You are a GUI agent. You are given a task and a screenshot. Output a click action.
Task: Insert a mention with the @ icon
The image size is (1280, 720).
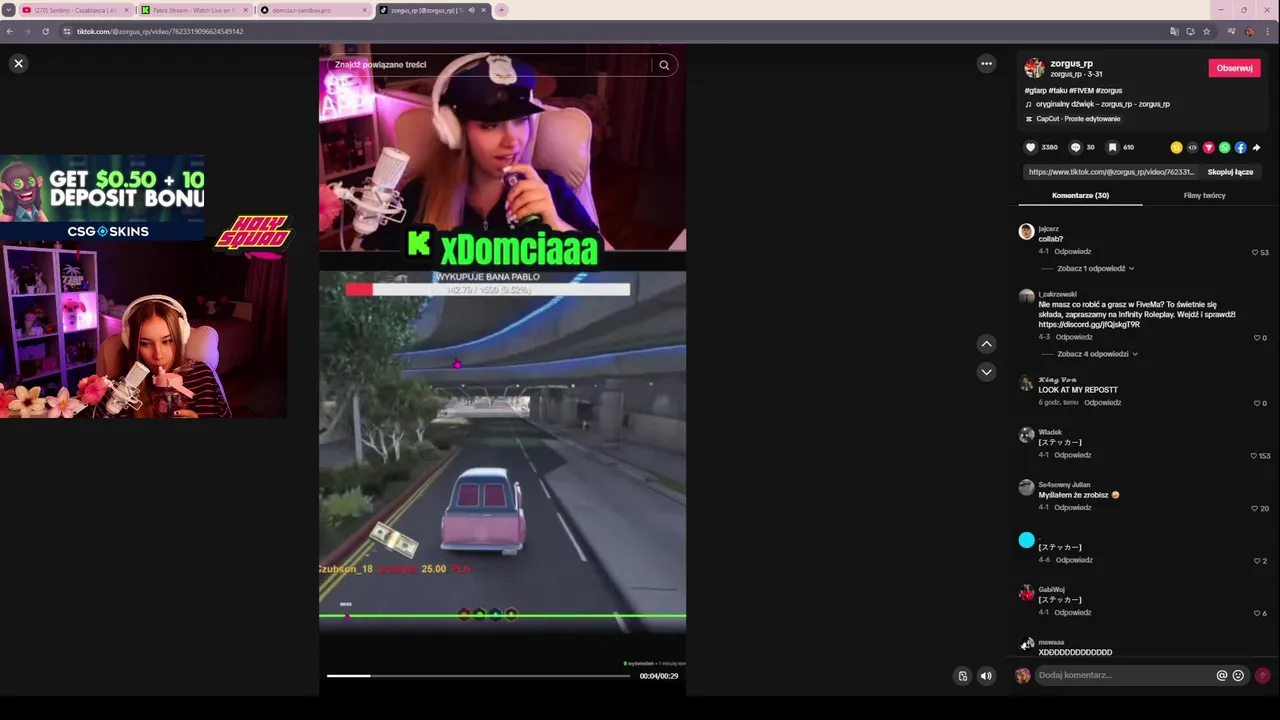pos(1221,675)
